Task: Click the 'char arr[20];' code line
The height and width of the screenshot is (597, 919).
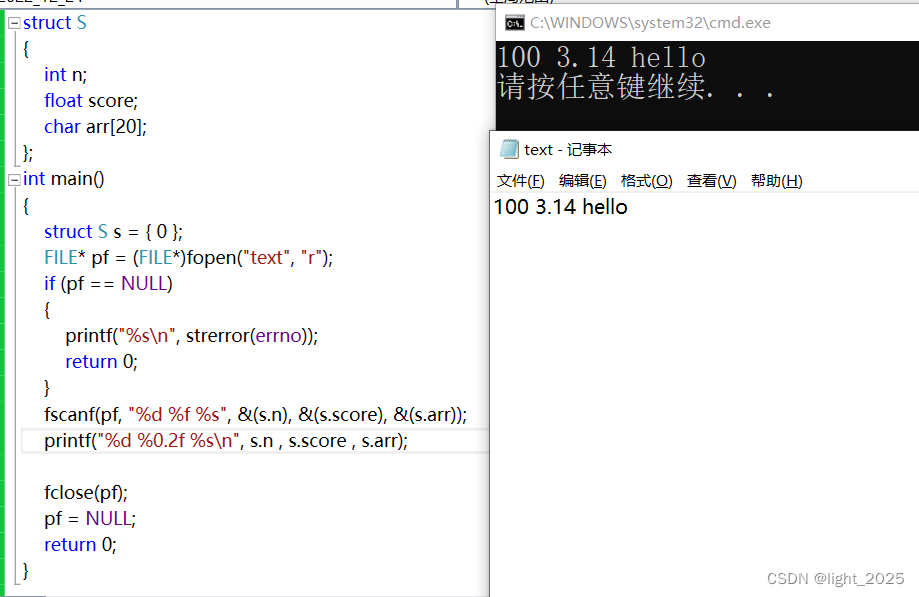Action: tap(96, 127)
